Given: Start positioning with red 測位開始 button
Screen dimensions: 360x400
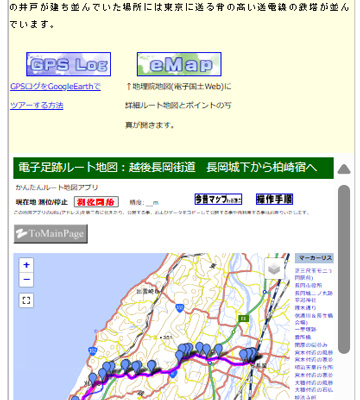Looking at the screenshot, I should point(96,202).
